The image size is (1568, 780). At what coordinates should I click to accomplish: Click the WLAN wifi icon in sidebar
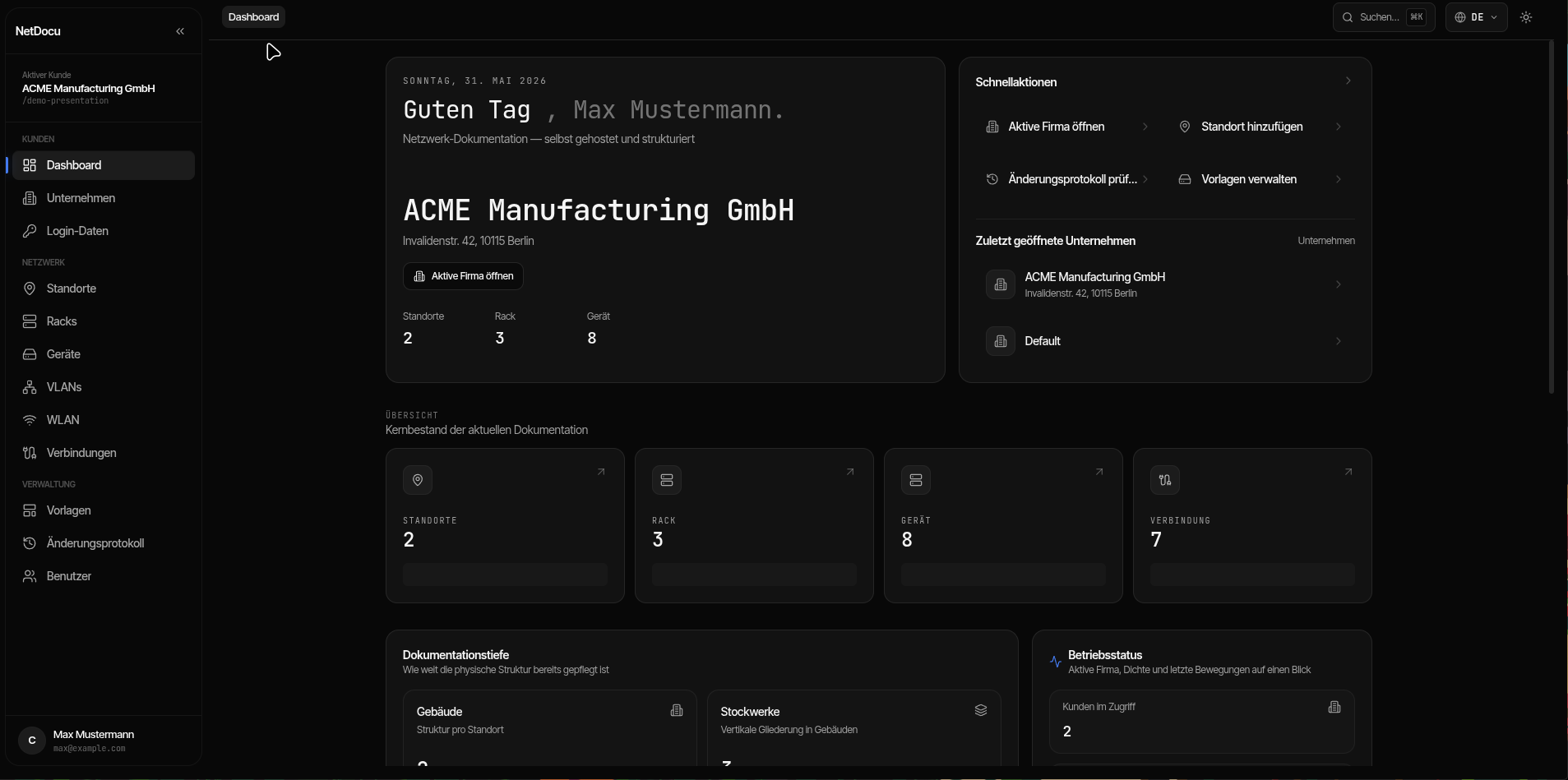[x=30, y=420]
